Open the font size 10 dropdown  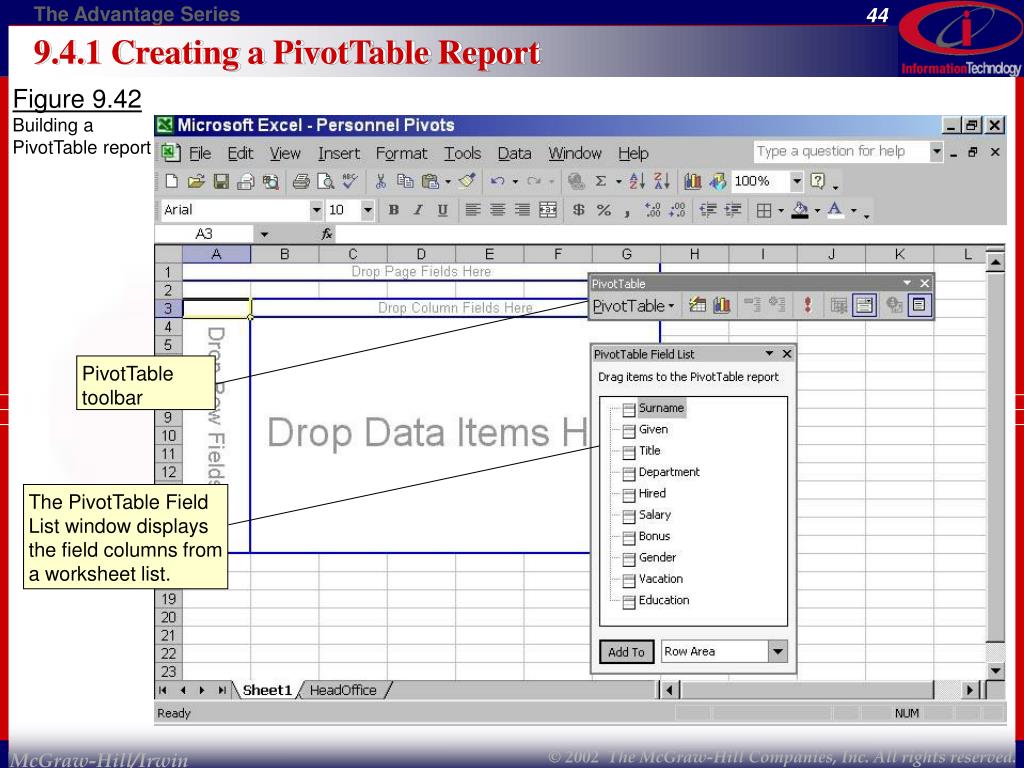point(368,210)
